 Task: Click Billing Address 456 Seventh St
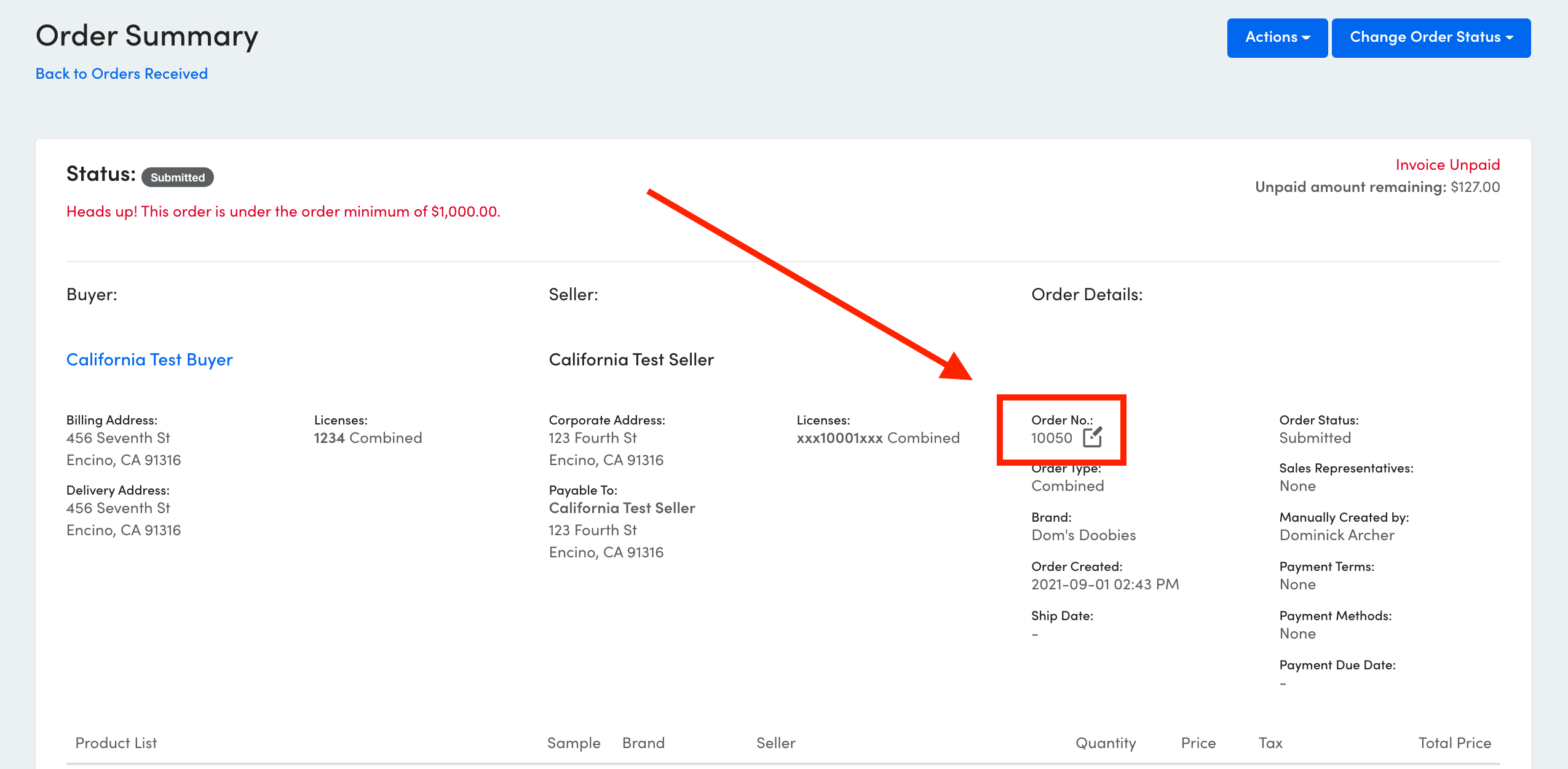[118, 438]
